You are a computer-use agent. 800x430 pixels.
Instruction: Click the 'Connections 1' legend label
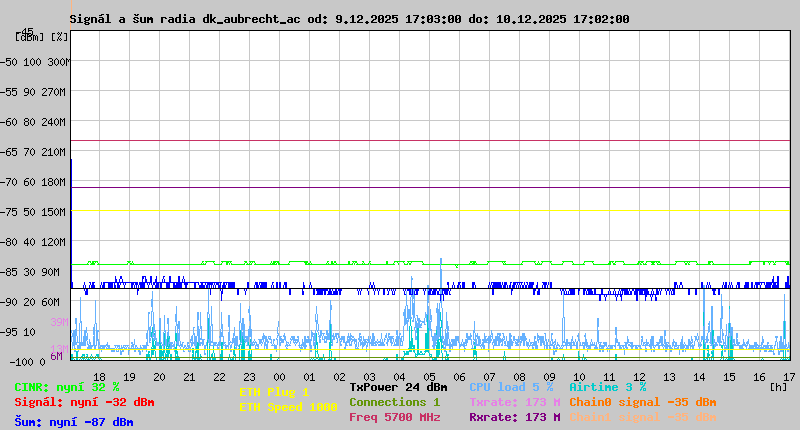395,402
